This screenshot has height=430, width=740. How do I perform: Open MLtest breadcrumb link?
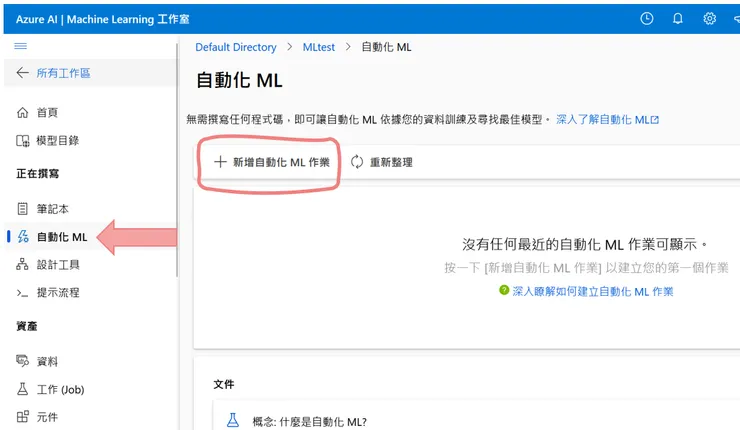click(319, 47)
